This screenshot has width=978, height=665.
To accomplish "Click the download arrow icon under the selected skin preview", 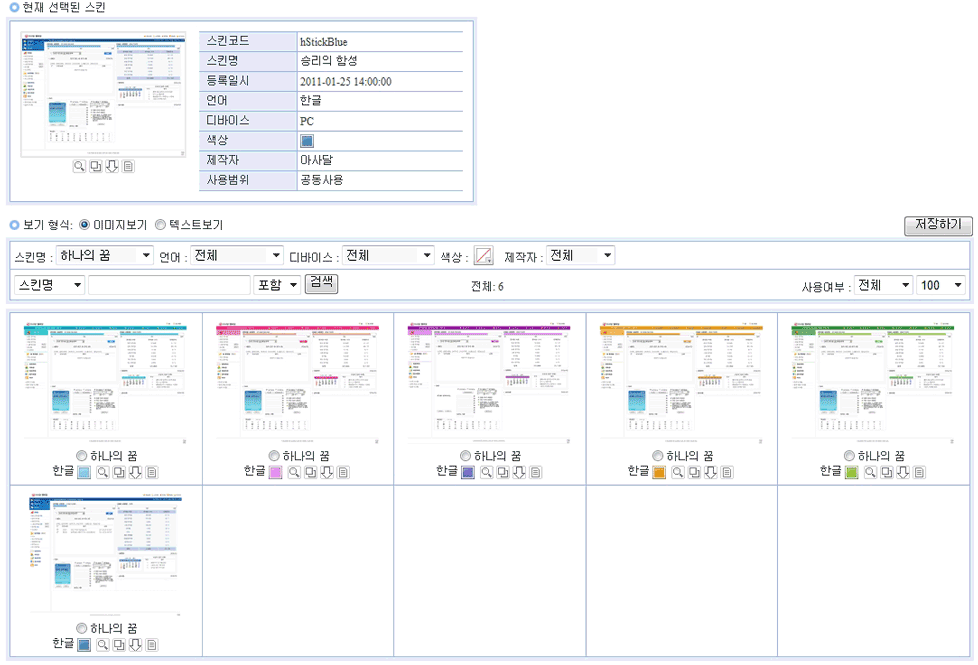I will click(112, 166).
